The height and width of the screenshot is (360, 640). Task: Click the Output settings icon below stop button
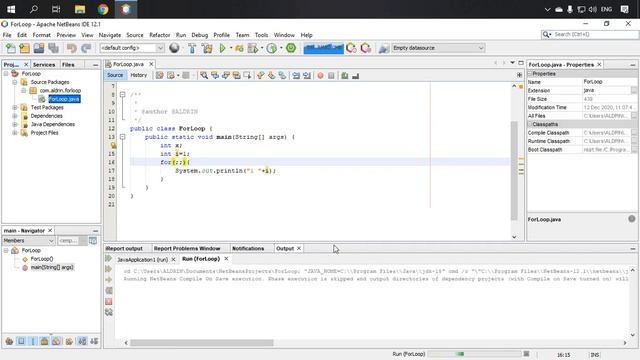coord(109,312)
